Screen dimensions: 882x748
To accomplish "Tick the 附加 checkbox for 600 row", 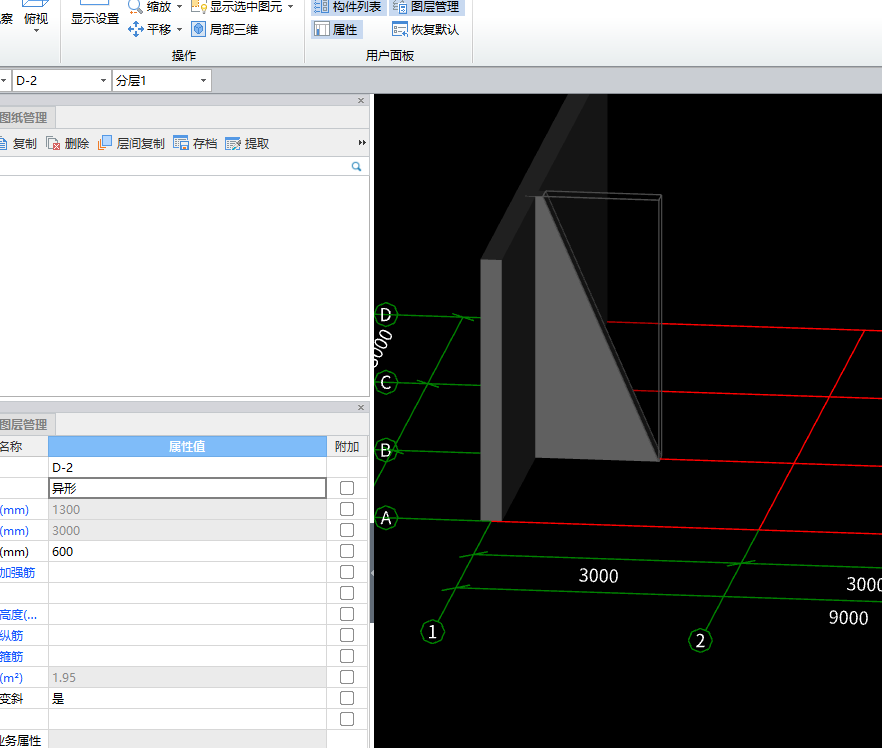I will pyautogui.click(x=347, y=551).
